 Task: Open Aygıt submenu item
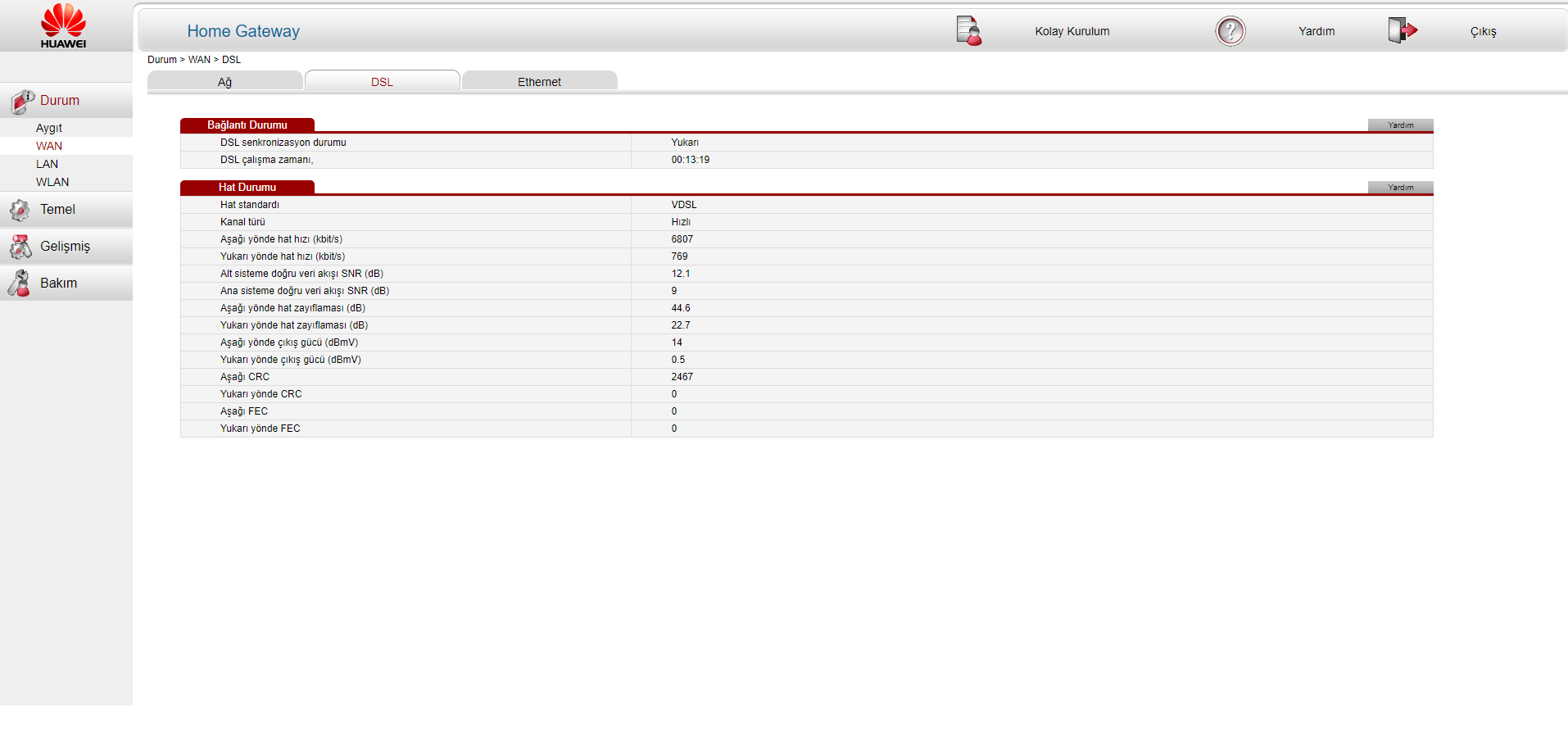click(49, 128)
